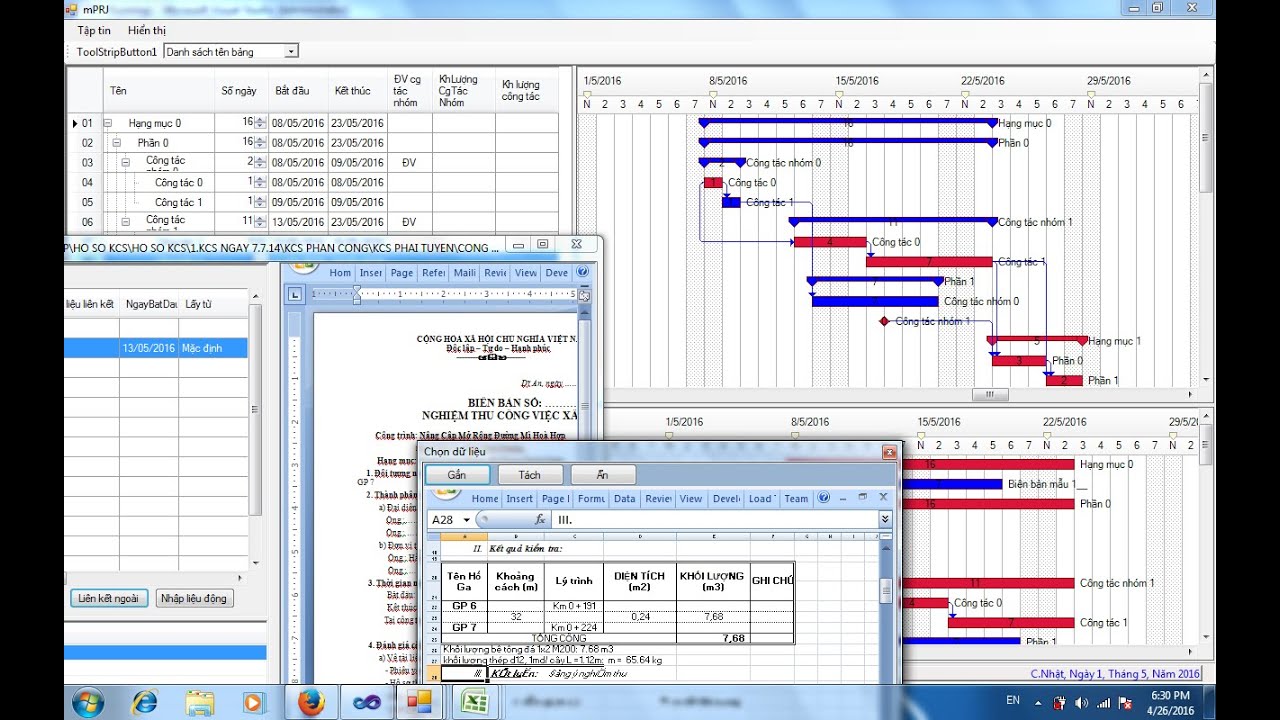Close the Chọn dữ liệu dialog
Image resolution: width=1280 pixels, height=720 pixels.
(889, 452)
